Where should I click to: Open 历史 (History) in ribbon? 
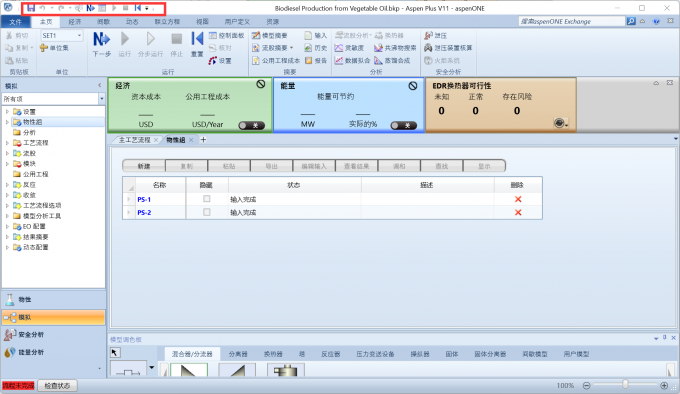click(316, 48)
